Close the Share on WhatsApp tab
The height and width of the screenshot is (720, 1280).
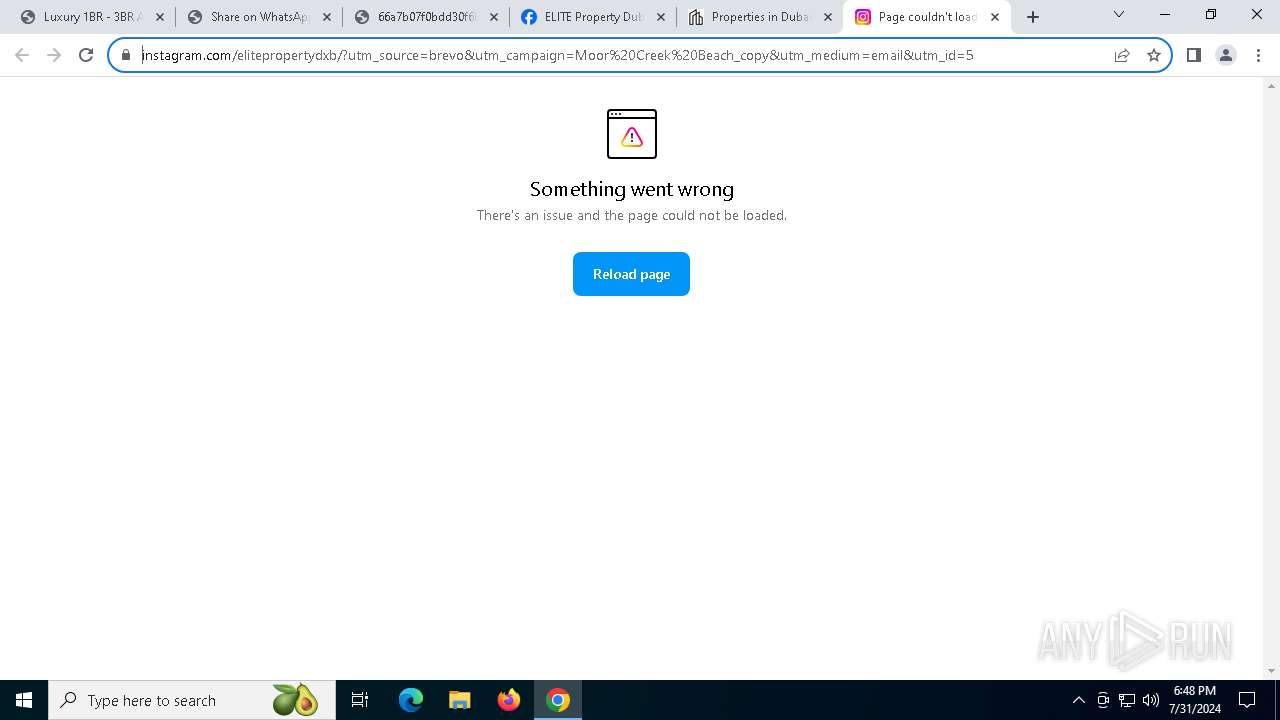coord(327,17)
